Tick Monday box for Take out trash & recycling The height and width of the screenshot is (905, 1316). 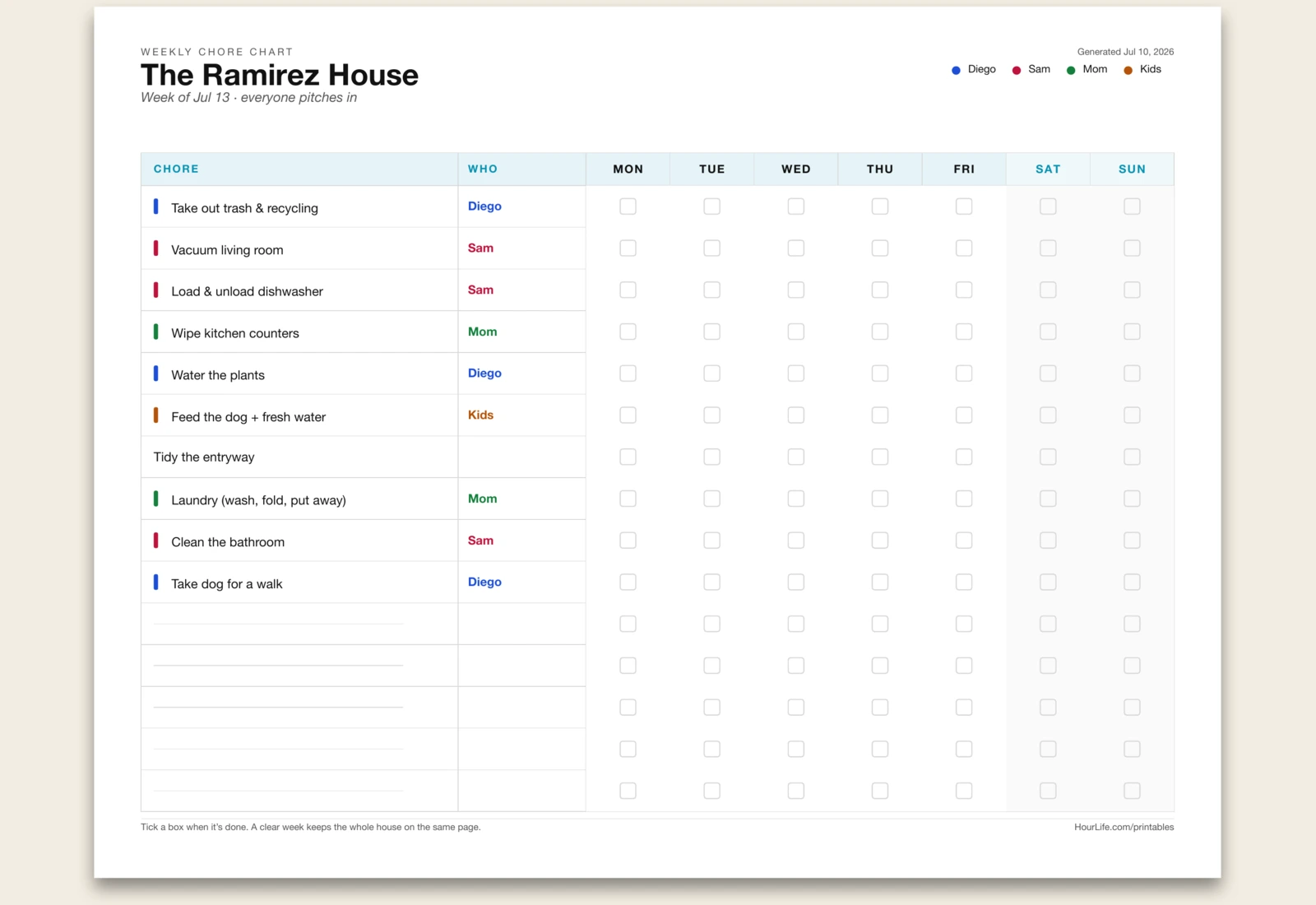628,207
